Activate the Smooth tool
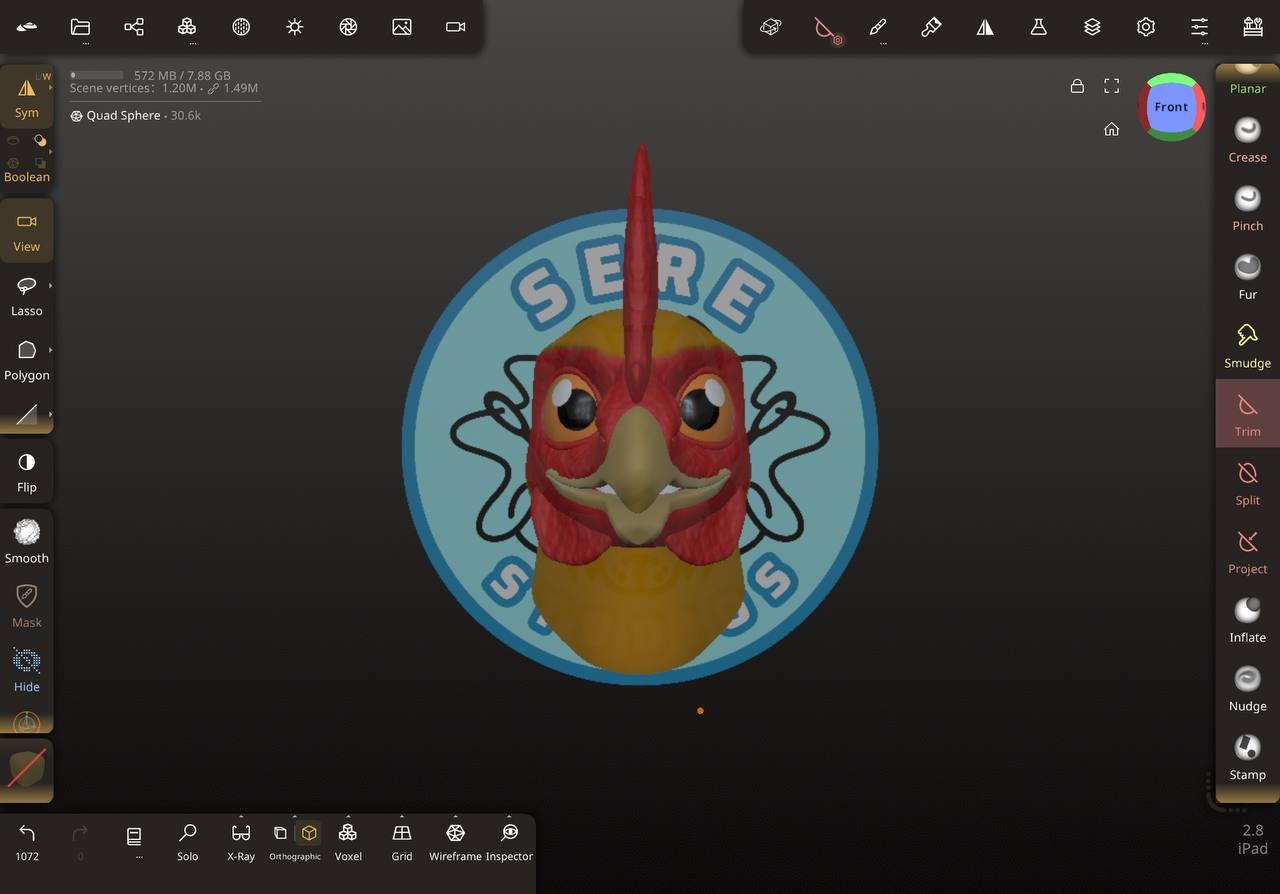 (27, 540)
